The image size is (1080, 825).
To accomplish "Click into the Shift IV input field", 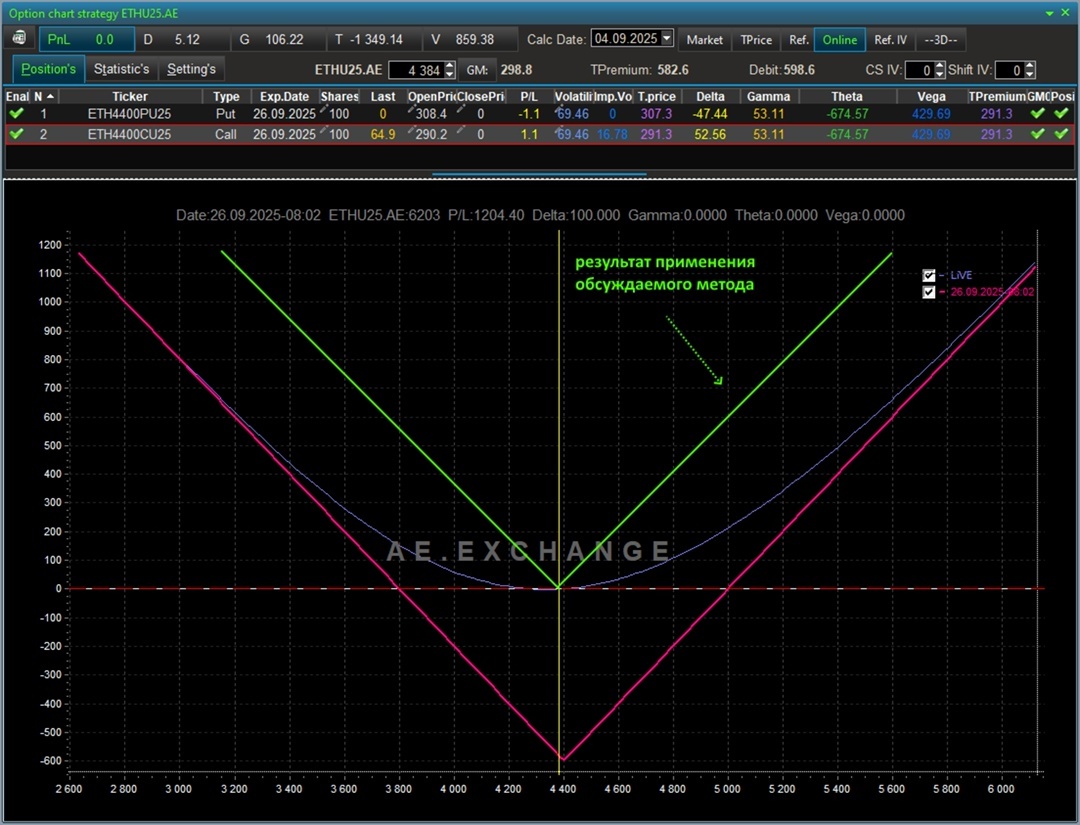I will tap(1010, 70).
